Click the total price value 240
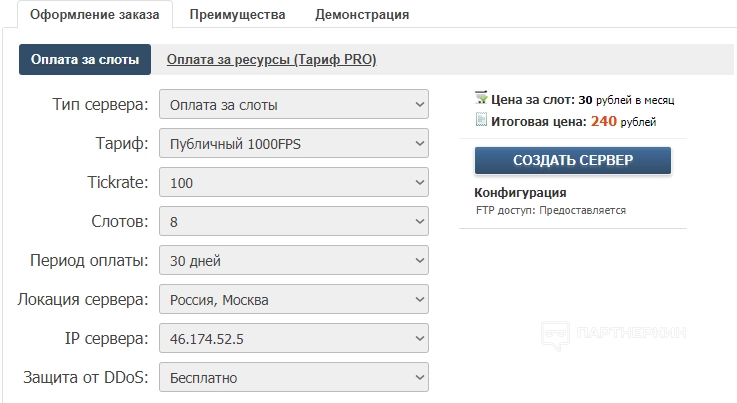 (603, 121)
